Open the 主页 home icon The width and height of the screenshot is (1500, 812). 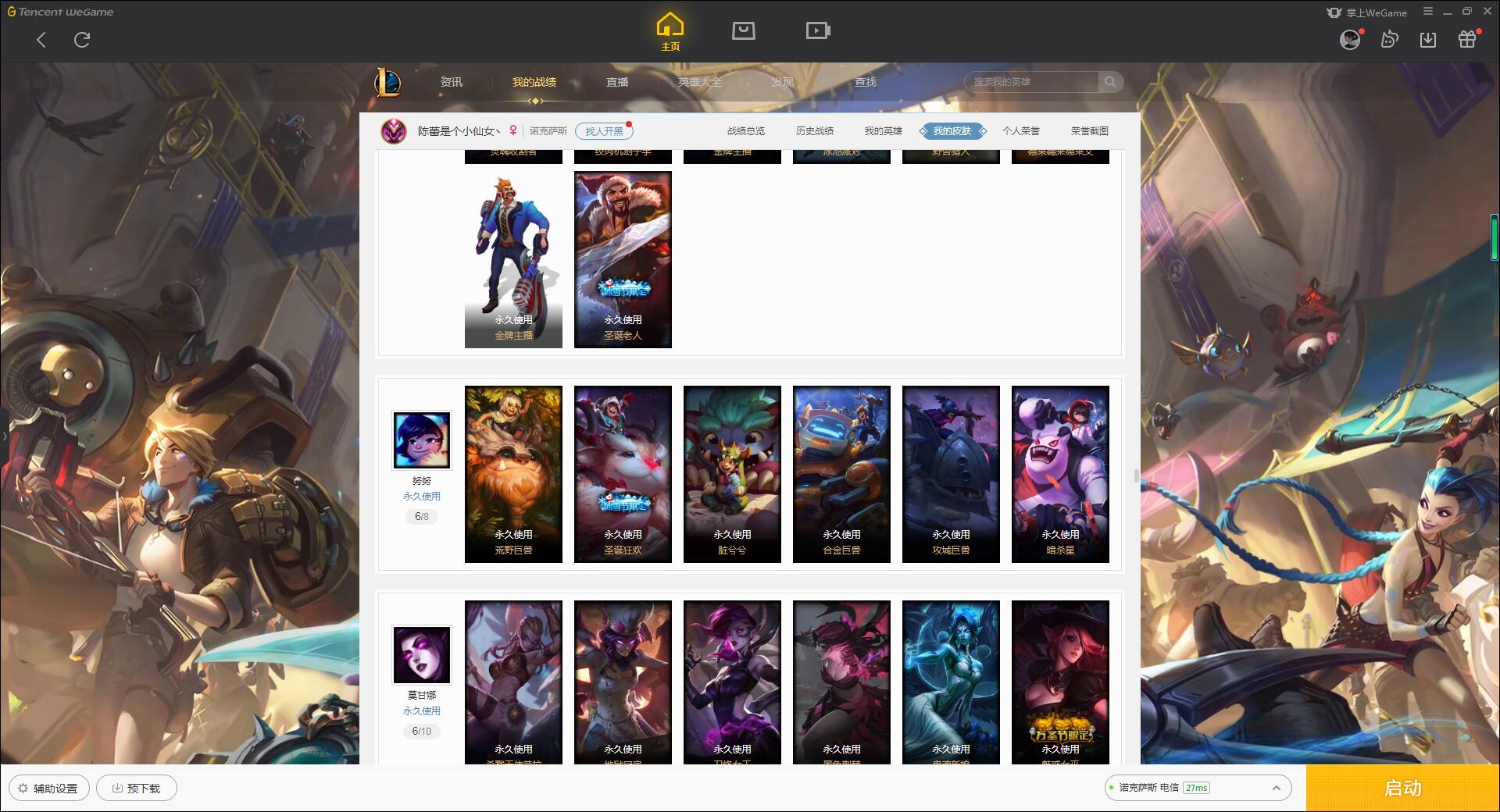(x=670, y=32)
